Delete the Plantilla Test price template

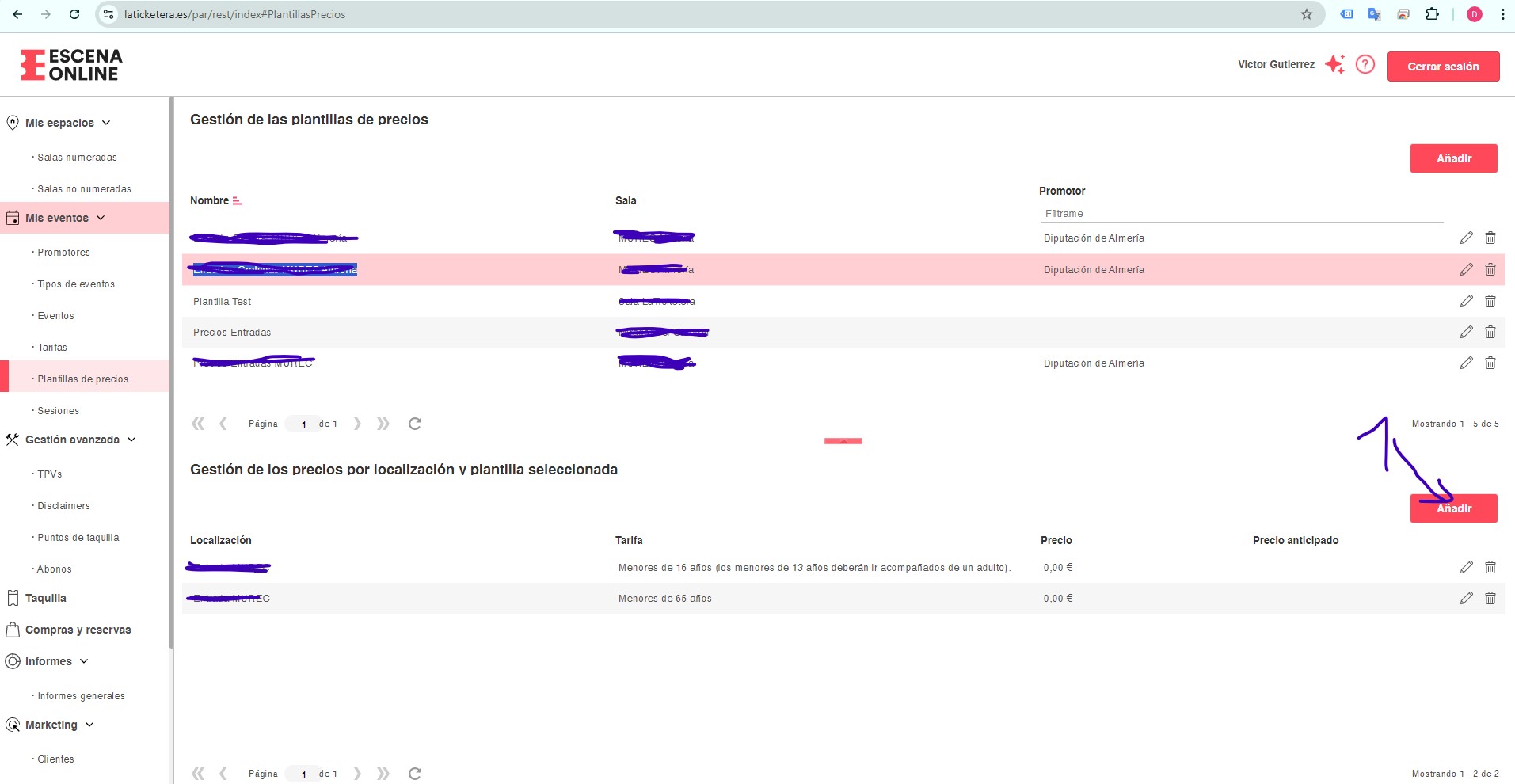[x=1490, y=301]
